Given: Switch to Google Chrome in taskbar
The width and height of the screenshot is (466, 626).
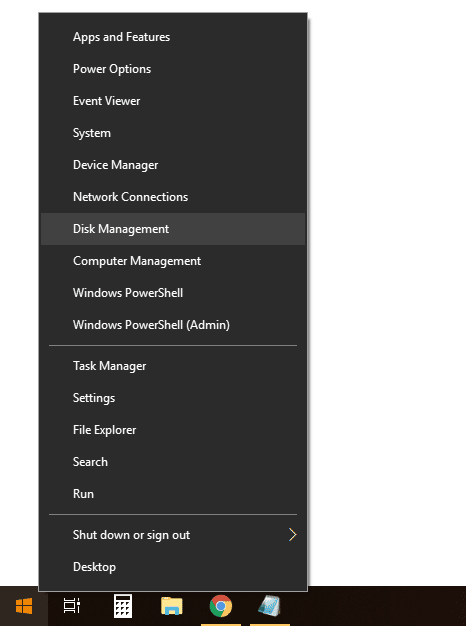Looking at the screenshot, I should [x=221, y=606].
